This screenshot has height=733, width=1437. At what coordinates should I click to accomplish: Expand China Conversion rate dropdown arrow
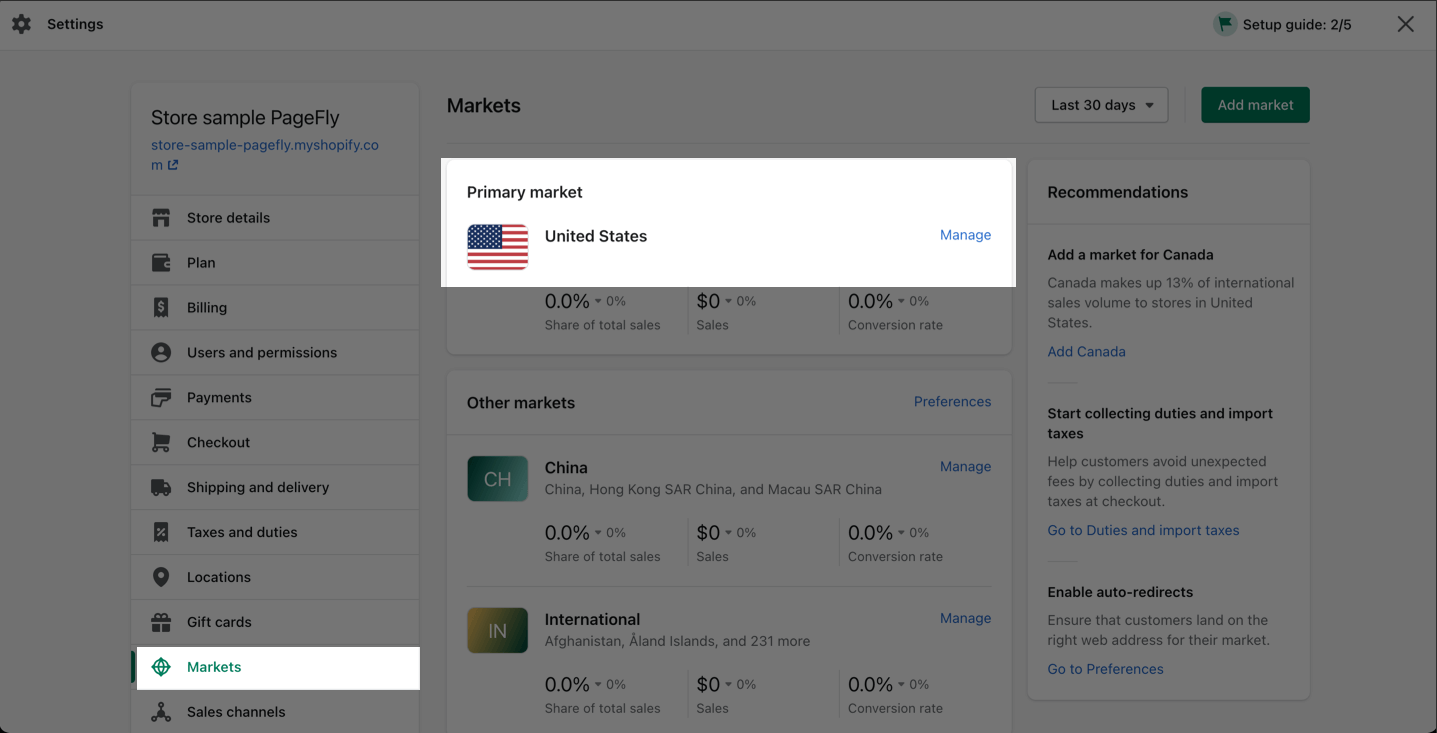point(902,533)
